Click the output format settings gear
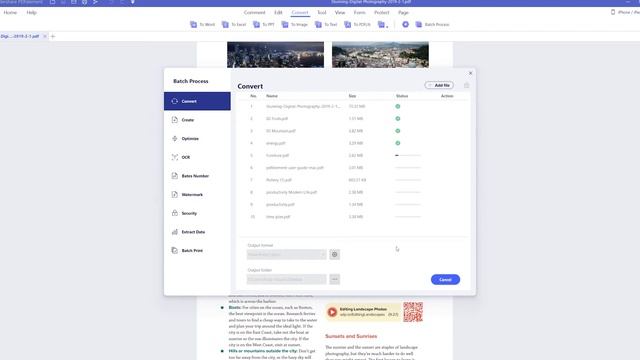The height and width of the screenshot is (360, 640). click(335, 254)
